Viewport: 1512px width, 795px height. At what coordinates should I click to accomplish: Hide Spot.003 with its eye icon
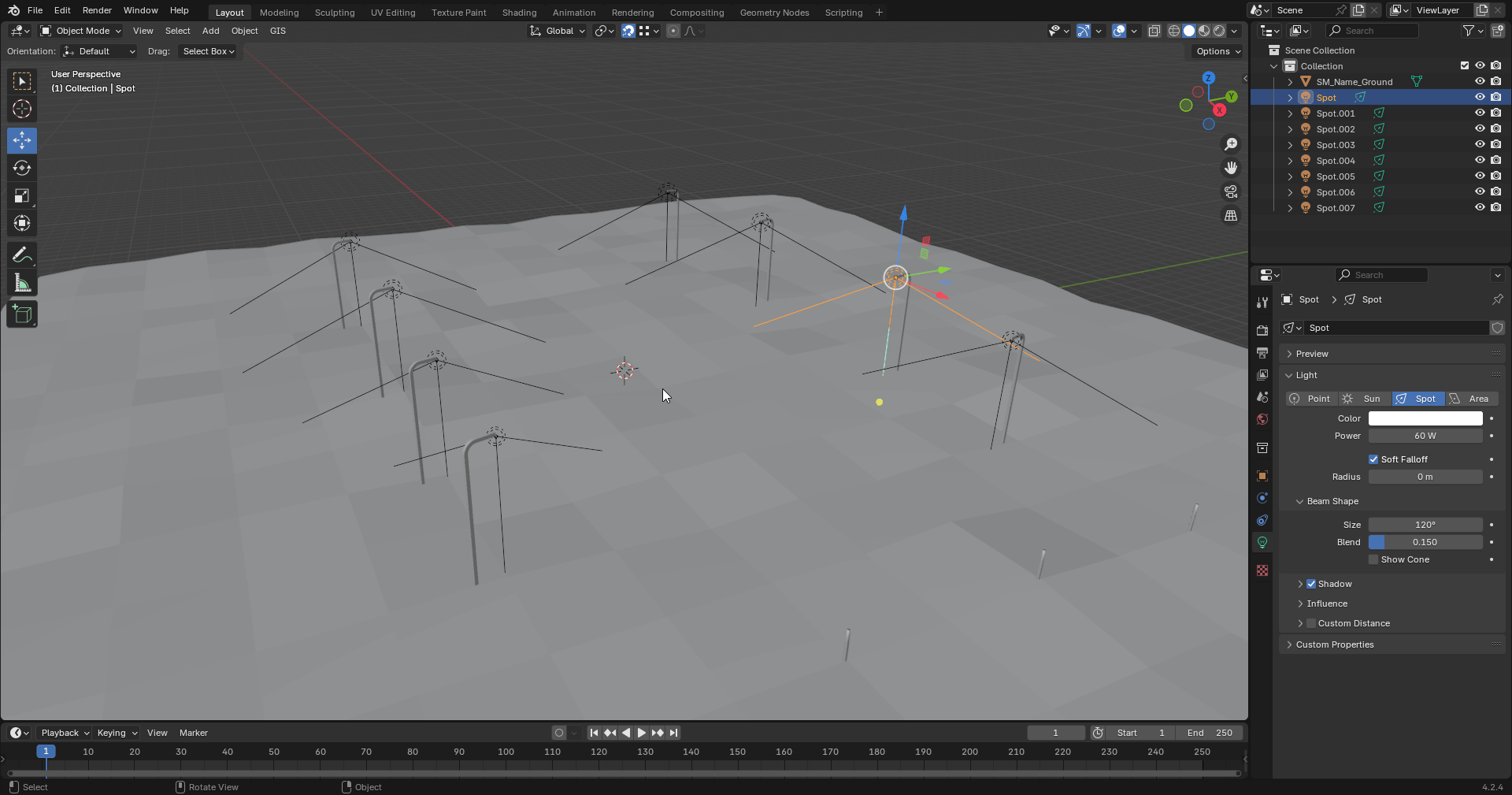pyautogui.click(x=1480, y=144)
